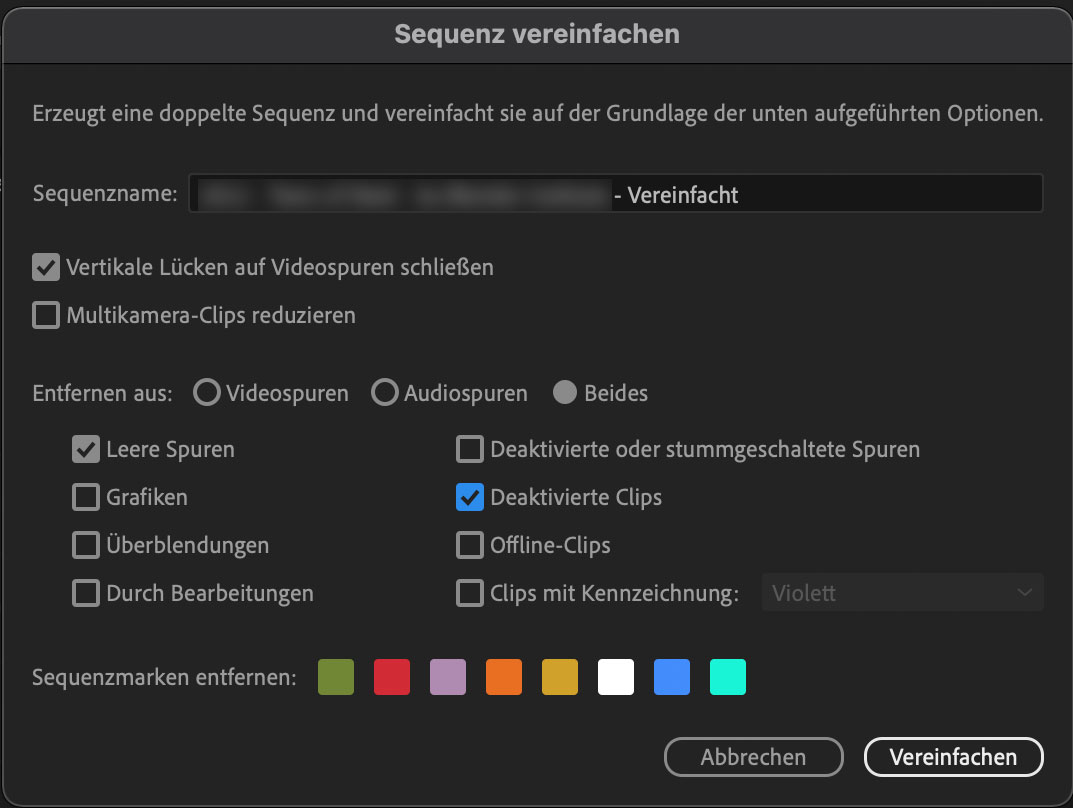The image size is (1073, 808).
Task: Select the teal sequence marker swatch
Action: (x=728, y=677)
